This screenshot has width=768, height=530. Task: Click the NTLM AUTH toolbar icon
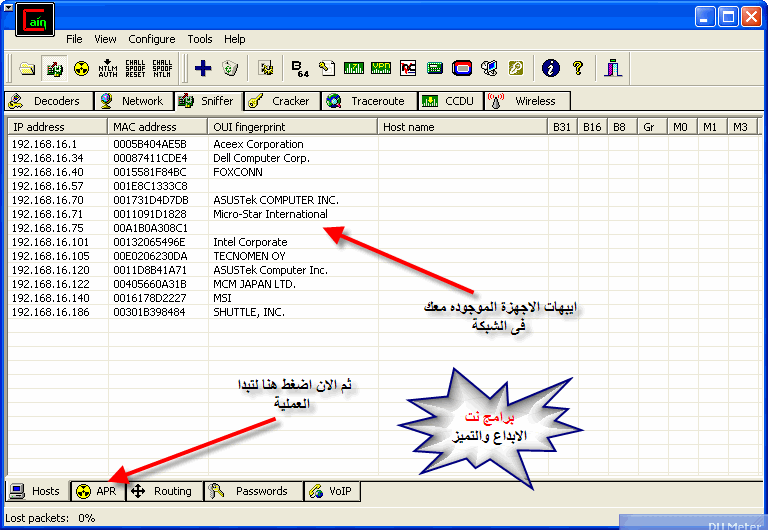[x=108, y=68]
